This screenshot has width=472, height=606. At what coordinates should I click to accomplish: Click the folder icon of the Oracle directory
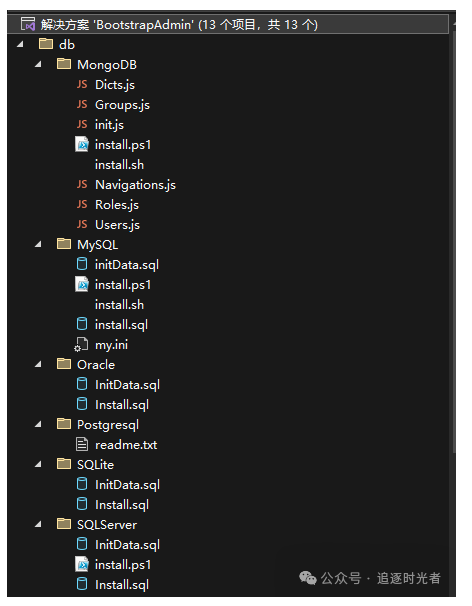tap(64, 364)
